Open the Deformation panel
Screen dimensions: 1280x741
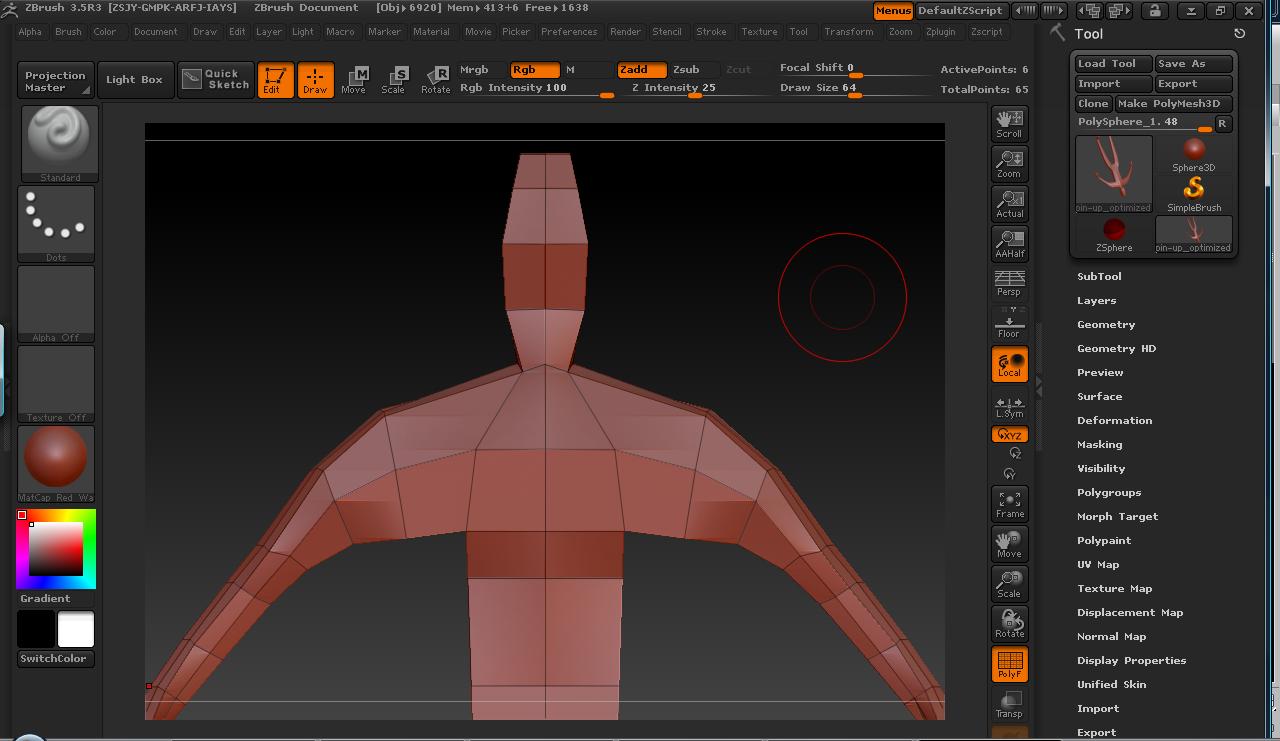(1114, 420)
